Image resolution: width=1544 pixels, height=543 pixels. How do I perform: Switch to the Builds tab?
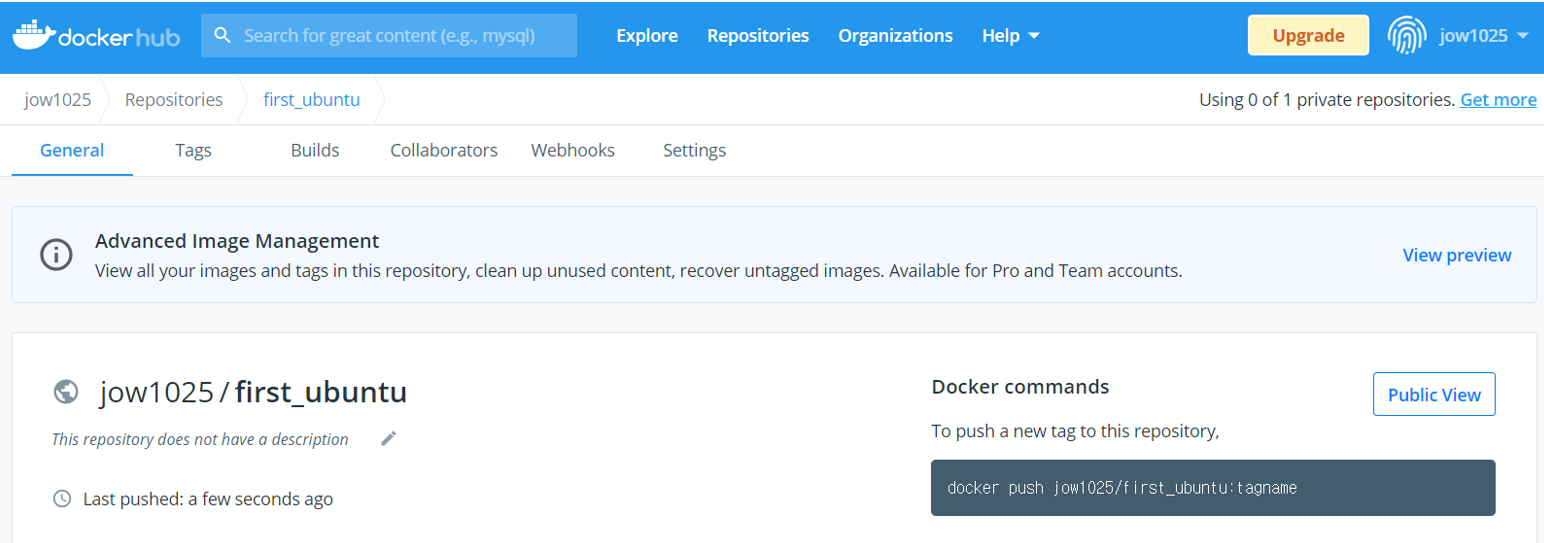click(315, 150)
